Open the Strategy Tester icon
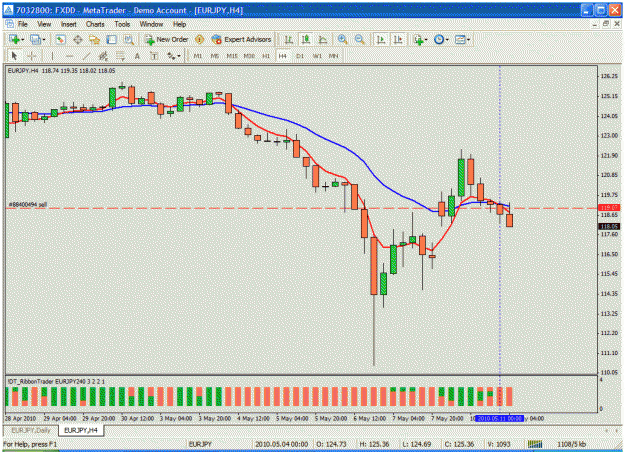Viewport: 625px width, 452px height. point(128,39)
